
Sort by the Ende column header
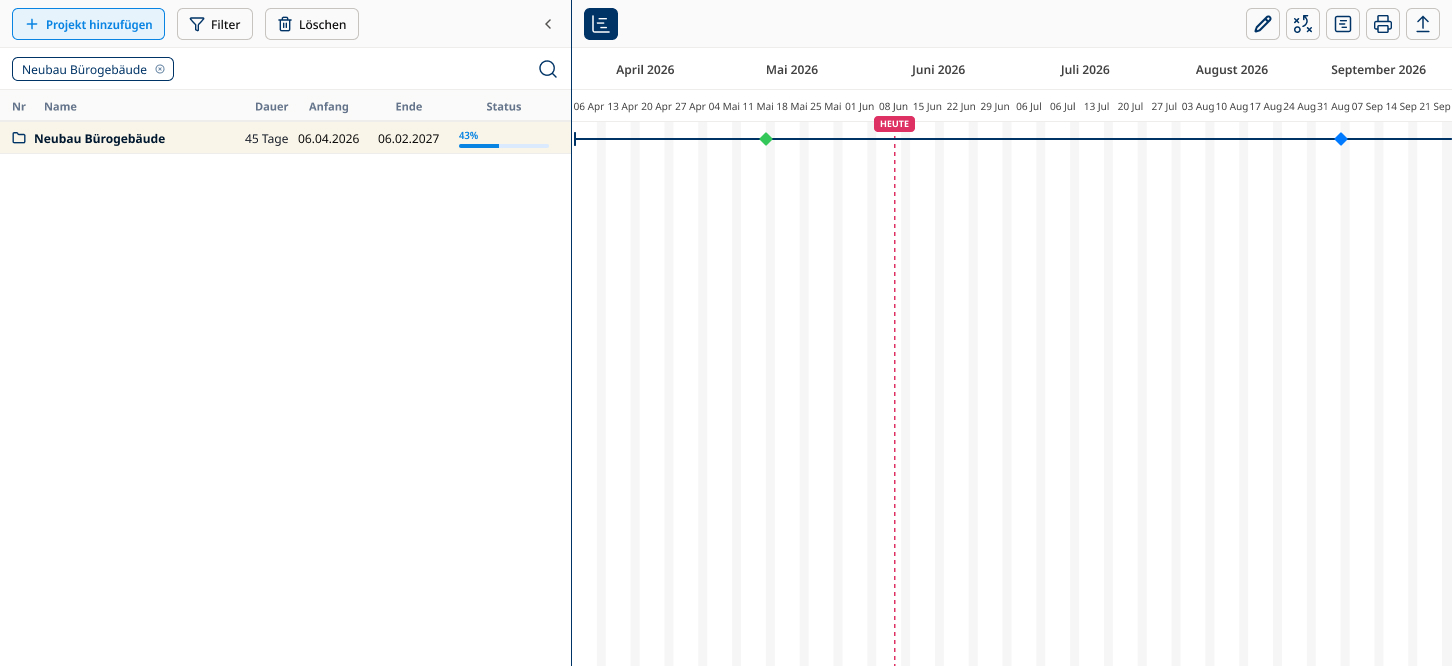tap(409, 107)
